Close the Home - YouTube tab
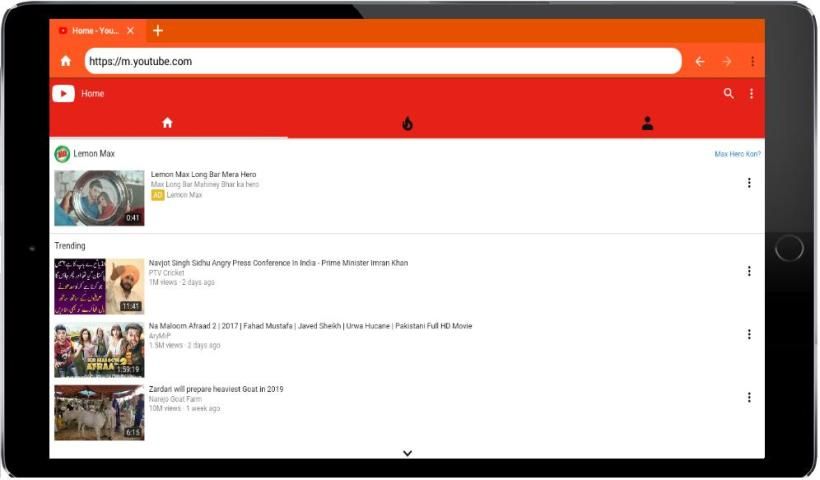The height and width of the screenshot is (480, 820). (130, 31)
